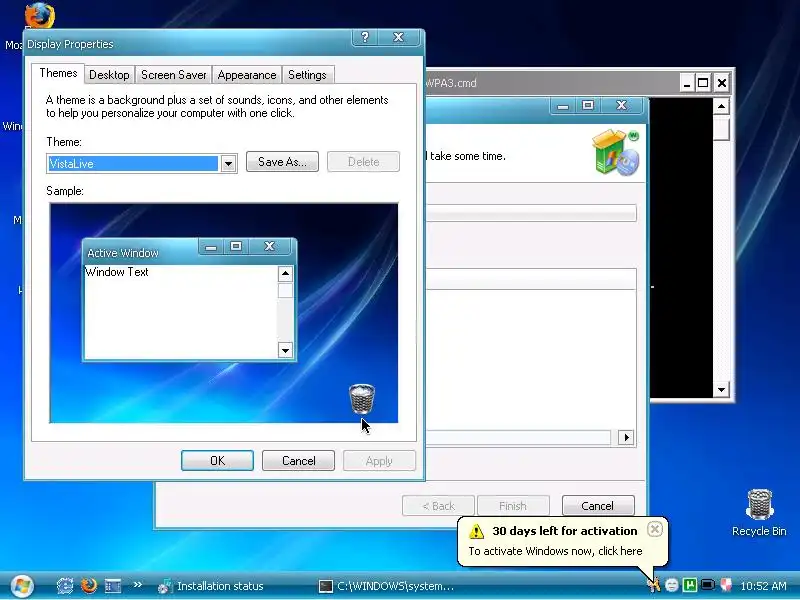Switch to the Appearance tab

click(x=247, y=75)
